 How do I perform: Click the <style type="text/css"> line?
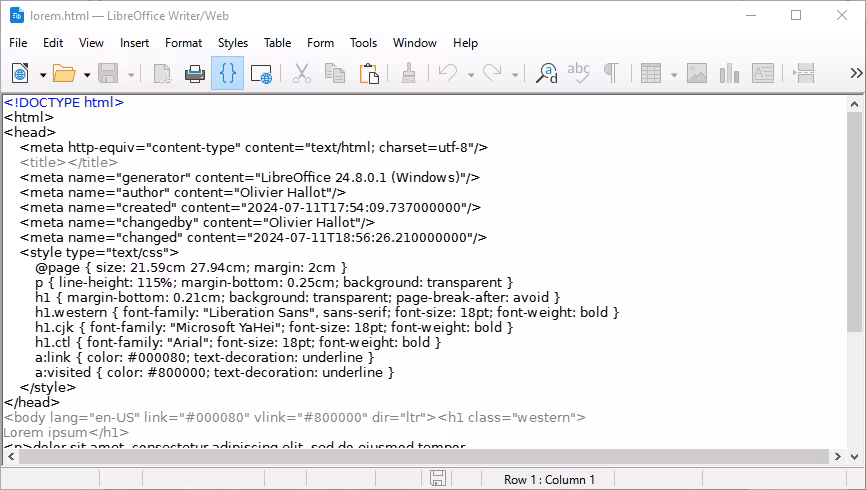coord(99,252)
